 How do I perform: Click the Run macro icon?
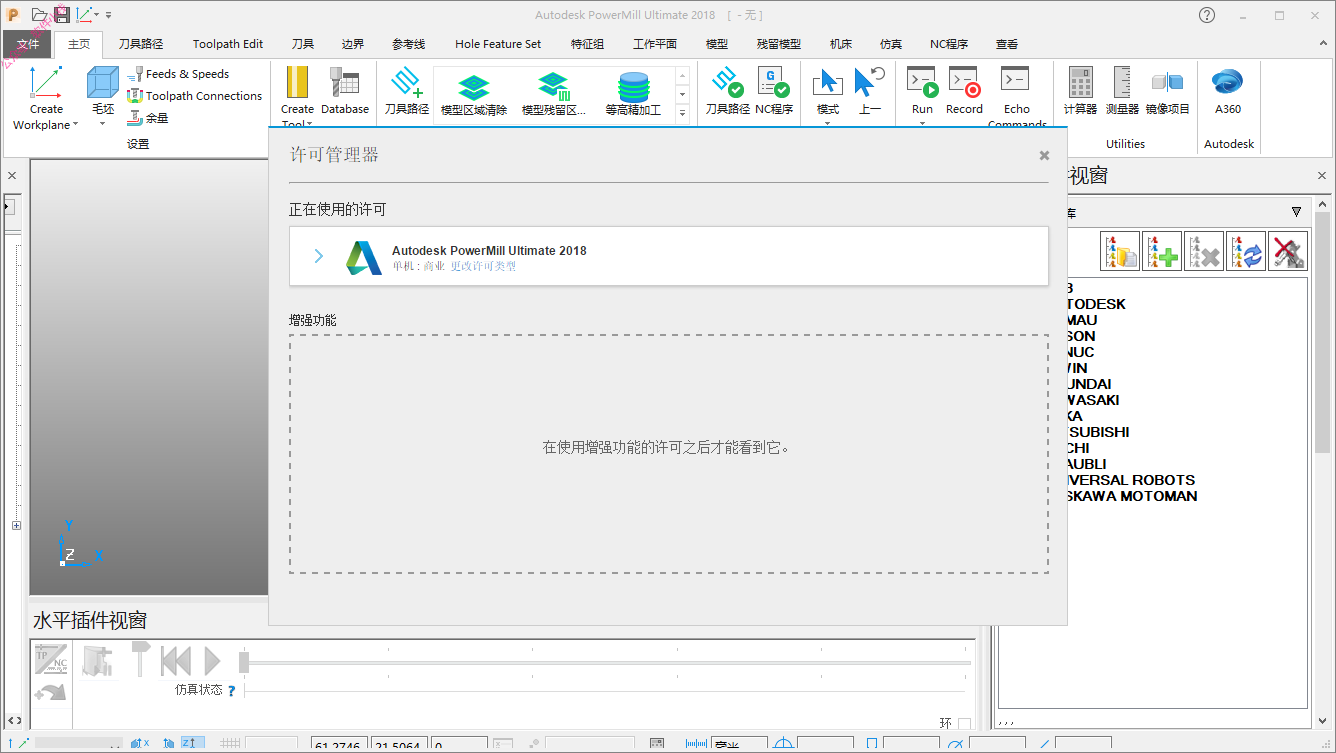[x=922, y=84]
